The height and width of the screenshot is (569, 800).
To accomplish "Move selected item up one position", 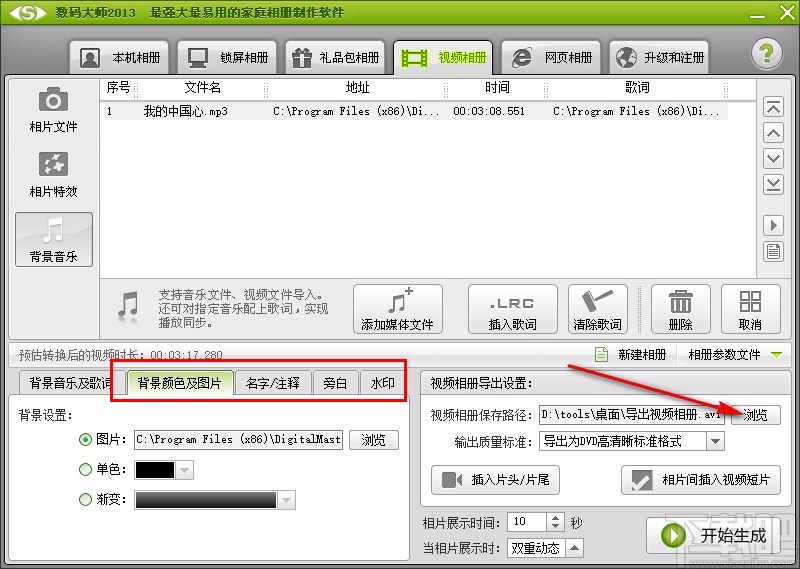I will click(773, 133).
